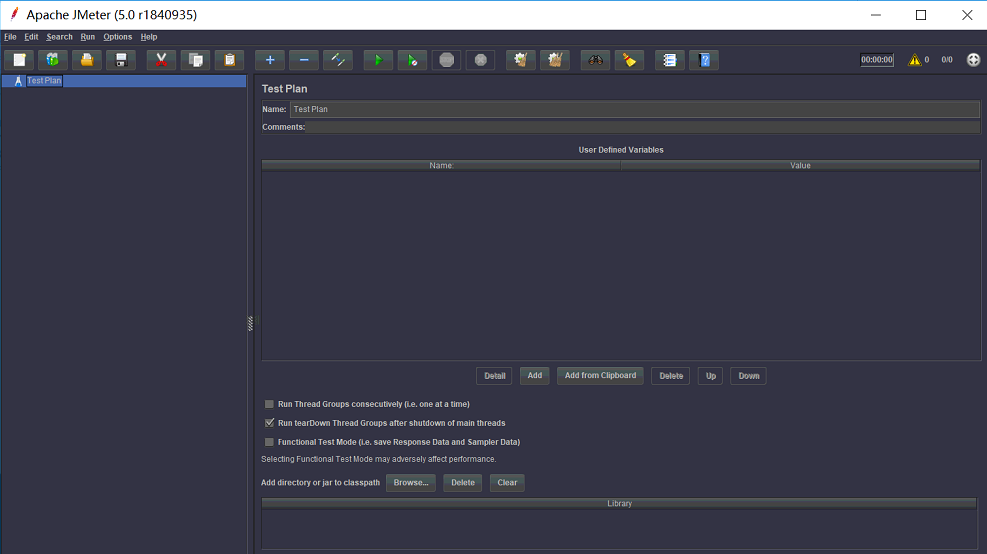
Task: Open the Options menu
Action: click(118, 37)
